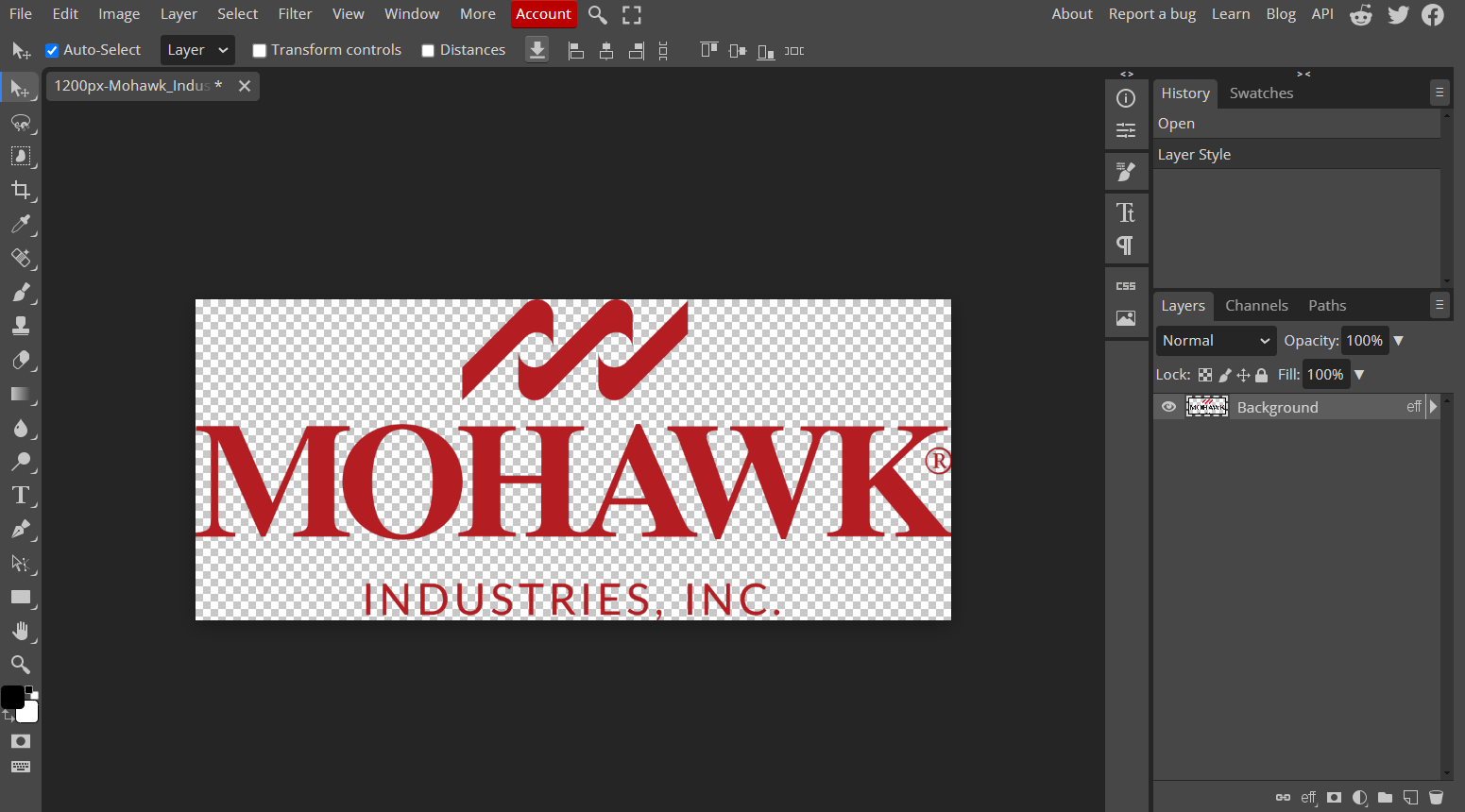Expand the narrow icon column with arrows
This screenshot has width=1465, height=812.
[1127, 74]
